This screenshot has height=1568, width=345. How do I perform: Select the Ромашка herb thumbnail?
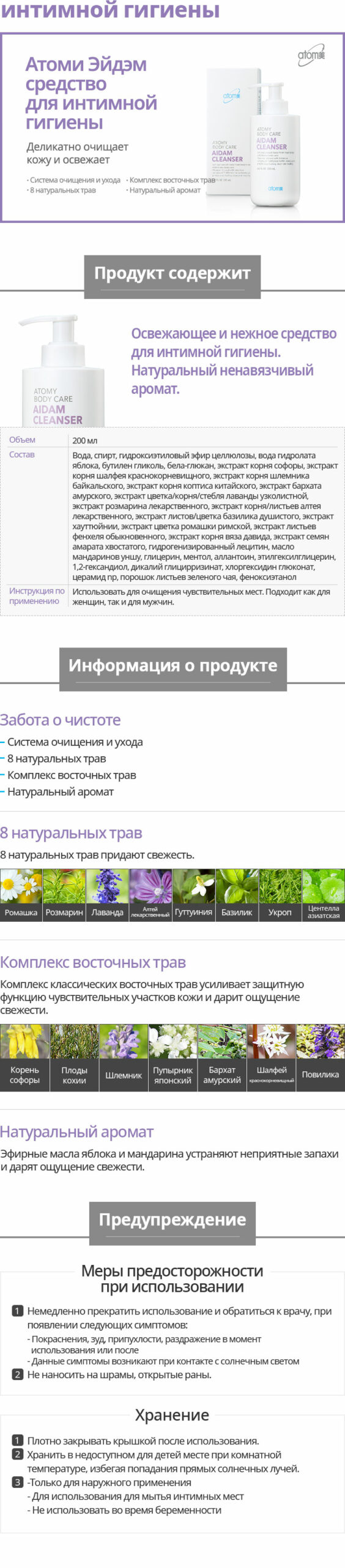[21, 895]
